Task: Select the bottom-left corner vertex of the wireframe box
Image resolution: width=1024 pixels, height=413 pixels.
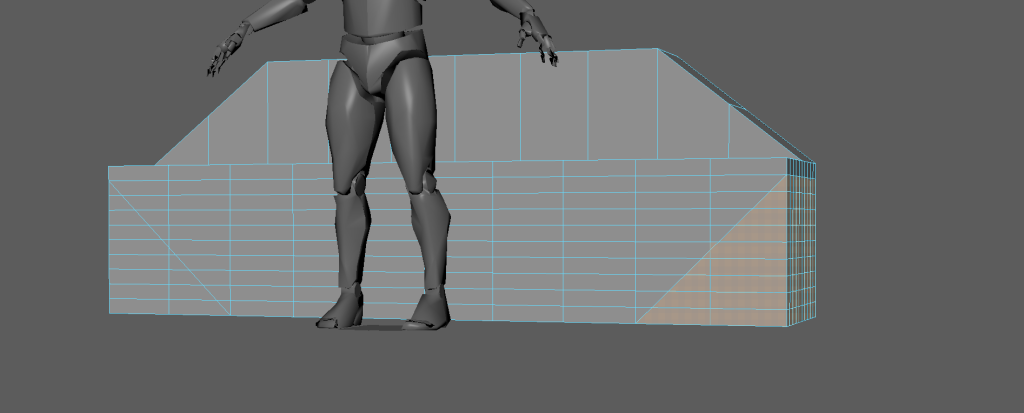Action: 110,313
